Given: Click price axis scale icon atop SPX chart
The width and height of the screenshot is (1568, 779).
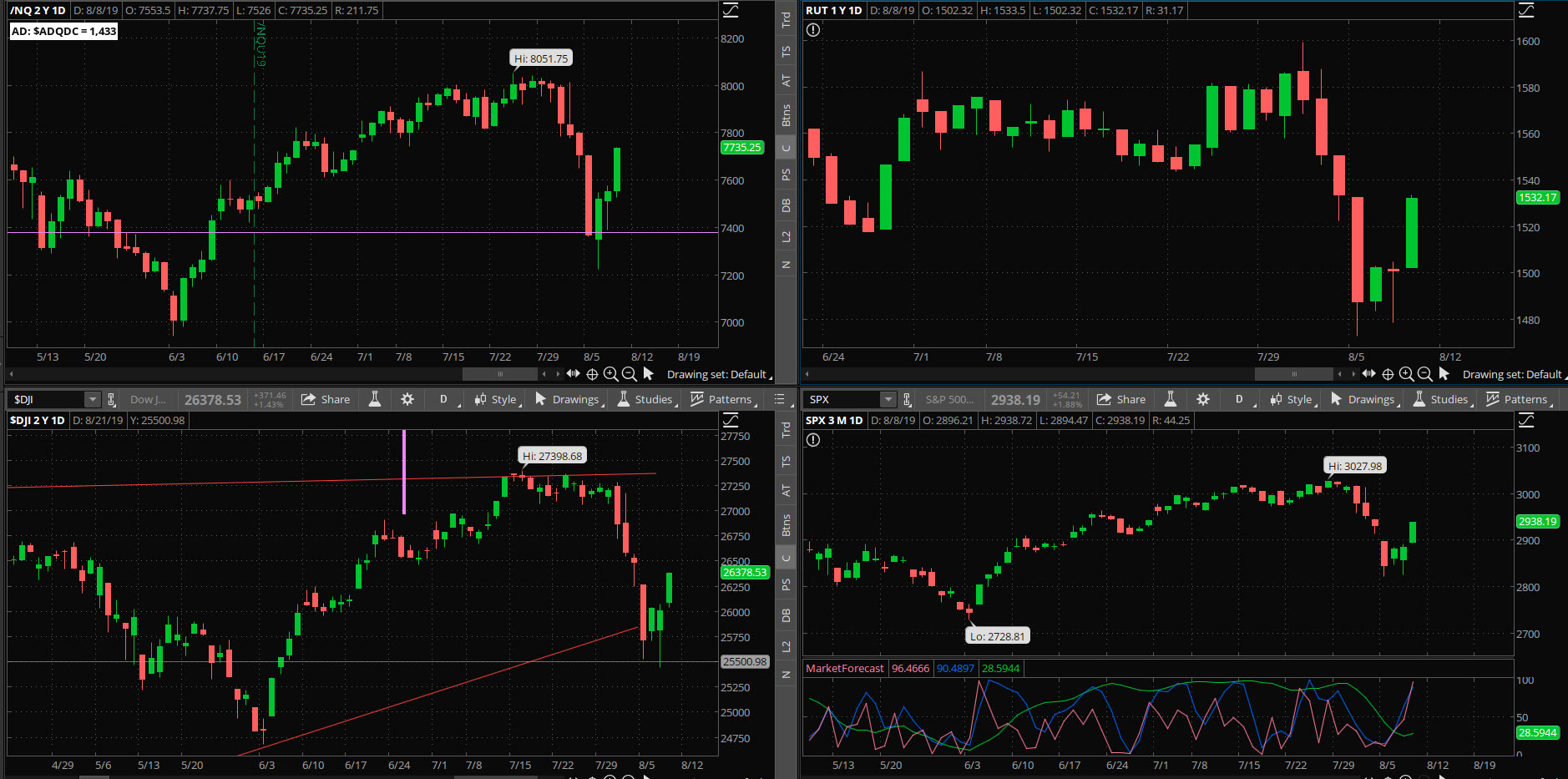Looking at the screenshot, I should [1526, 420].
